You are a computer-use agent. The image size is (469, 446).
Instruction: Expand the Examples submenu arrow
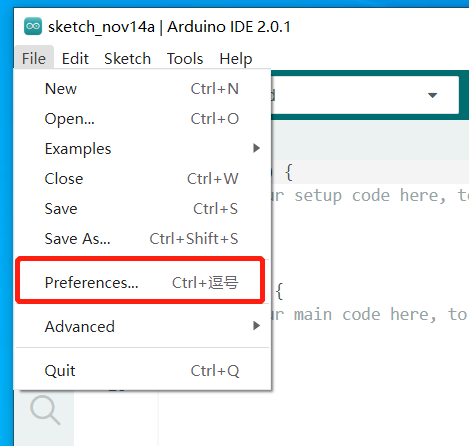coord(256,148)
